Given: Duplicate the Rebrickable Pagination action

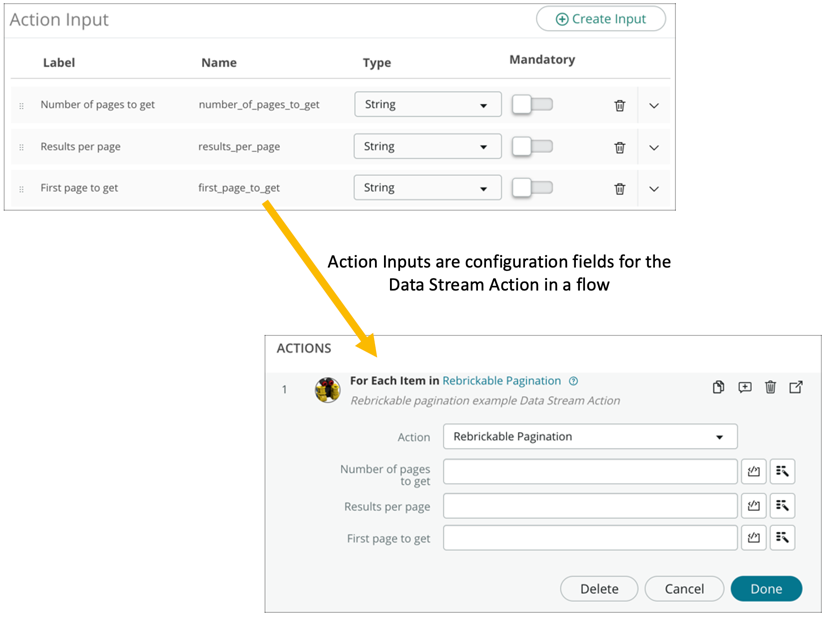Looking at the screenshot, I should click(x=718, y=386).
